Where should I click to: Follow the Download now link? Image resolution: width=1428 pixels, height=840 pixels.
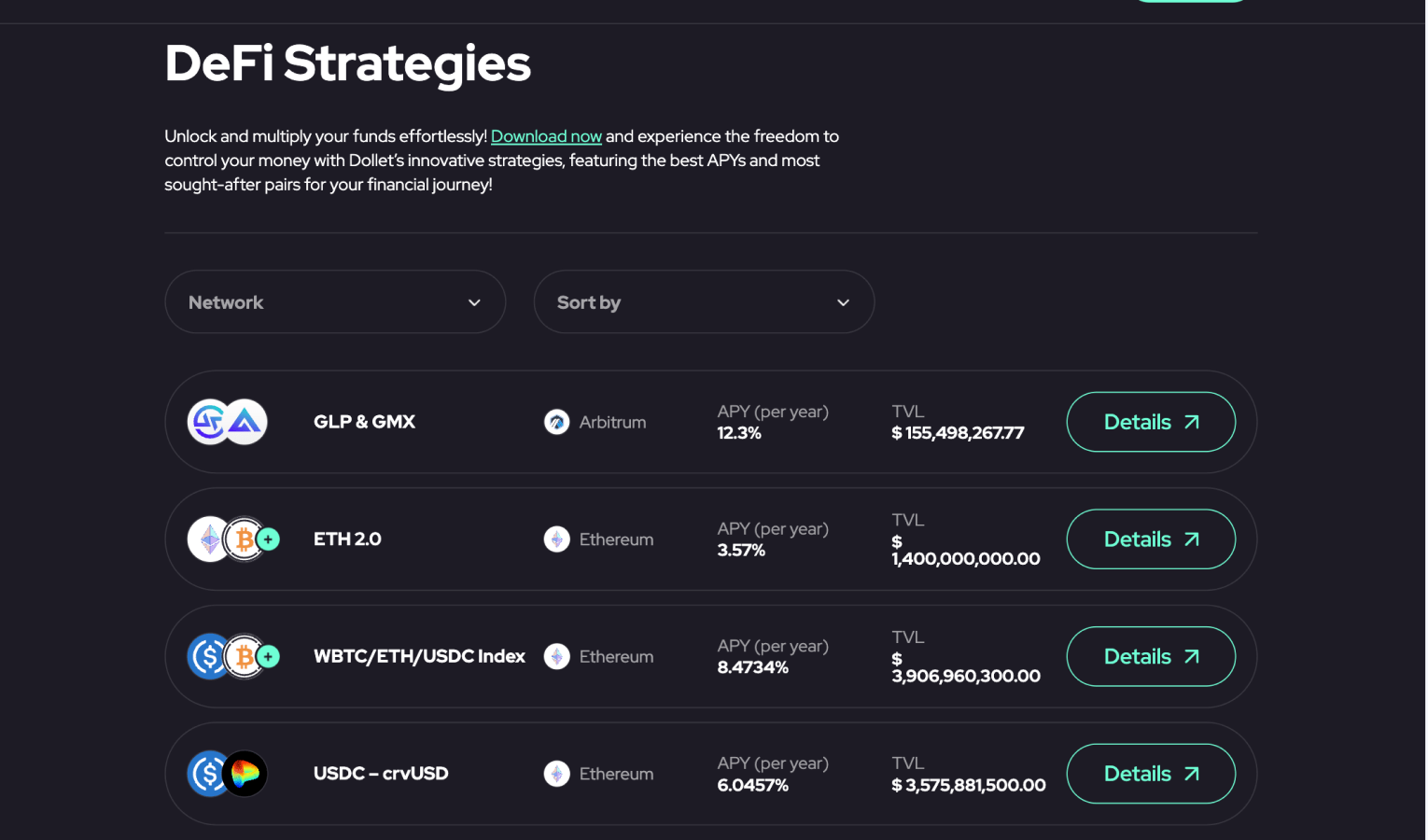546,136
